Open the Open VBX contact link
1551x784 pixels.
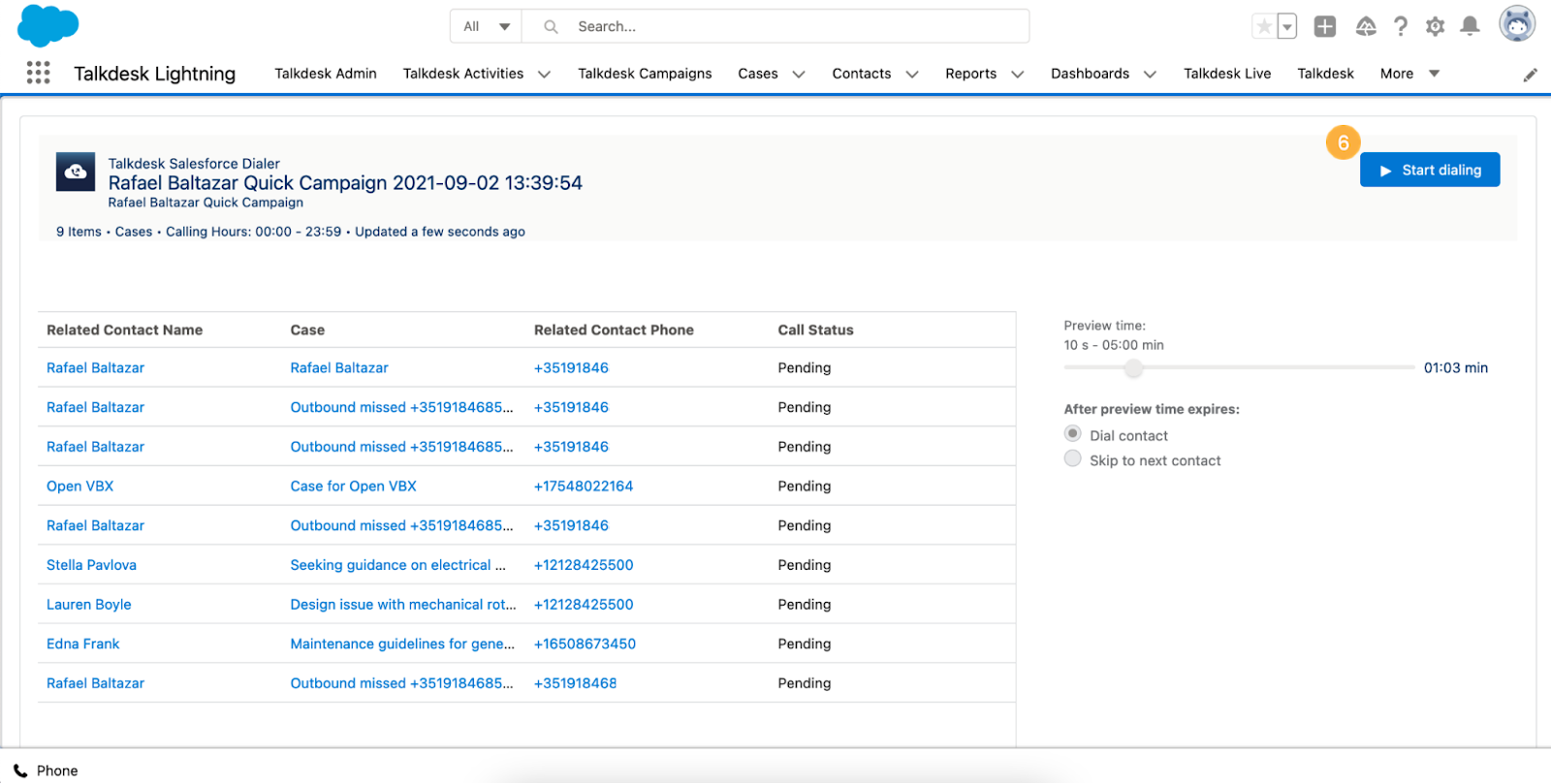(79, 486)
